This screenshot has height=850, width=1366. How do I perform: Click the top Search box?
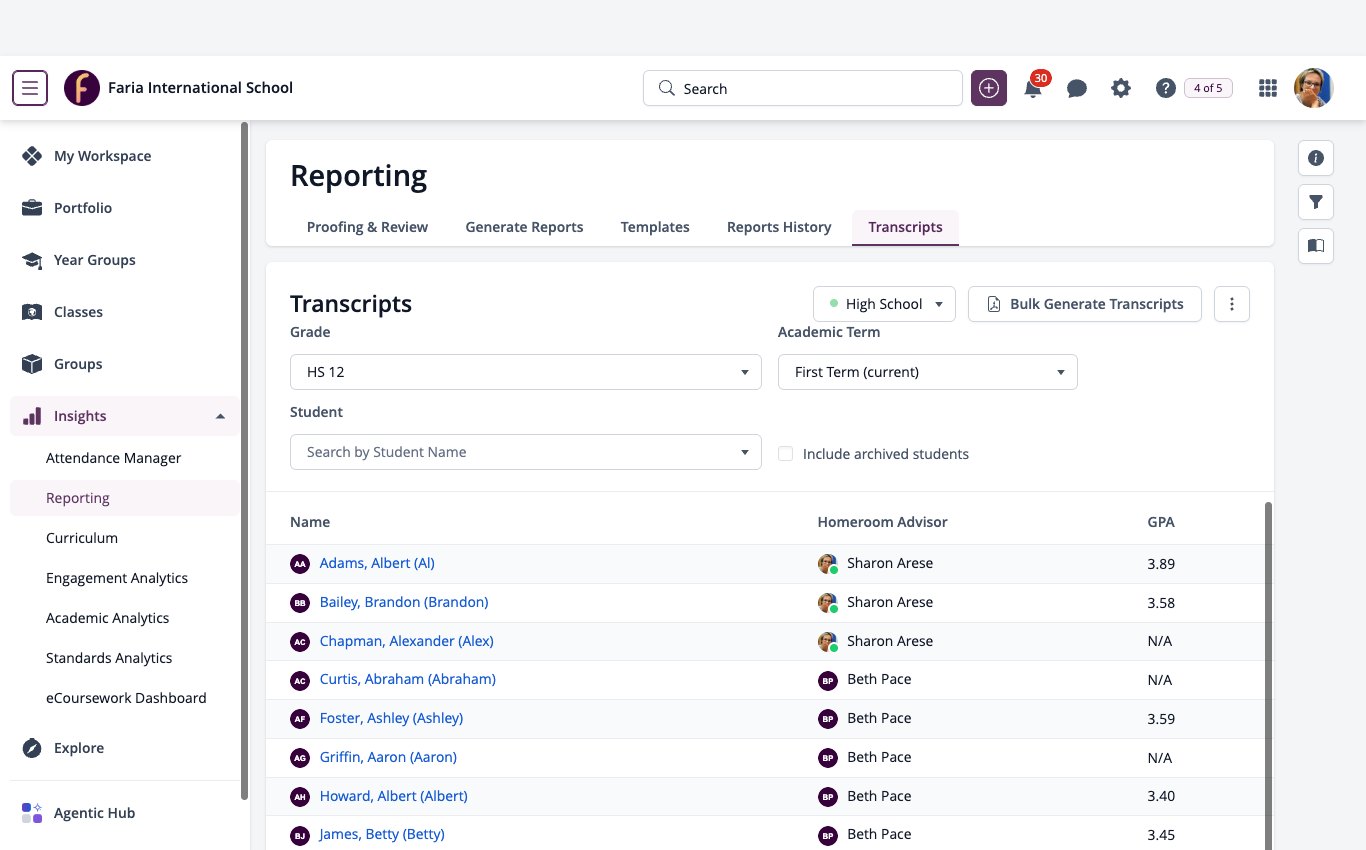[803, 88]
